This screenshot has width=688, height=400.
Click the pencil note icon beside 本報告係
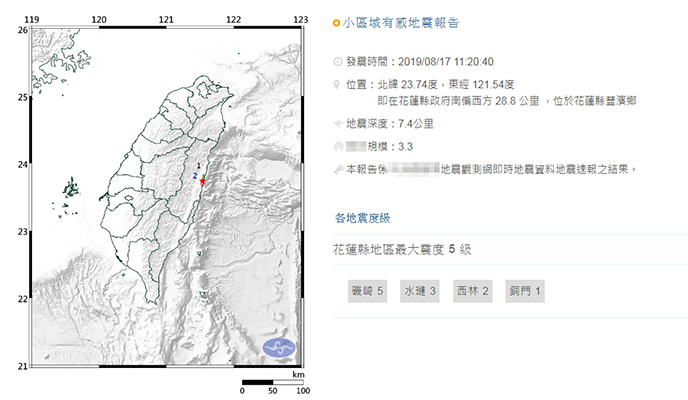tap(337, 170)
